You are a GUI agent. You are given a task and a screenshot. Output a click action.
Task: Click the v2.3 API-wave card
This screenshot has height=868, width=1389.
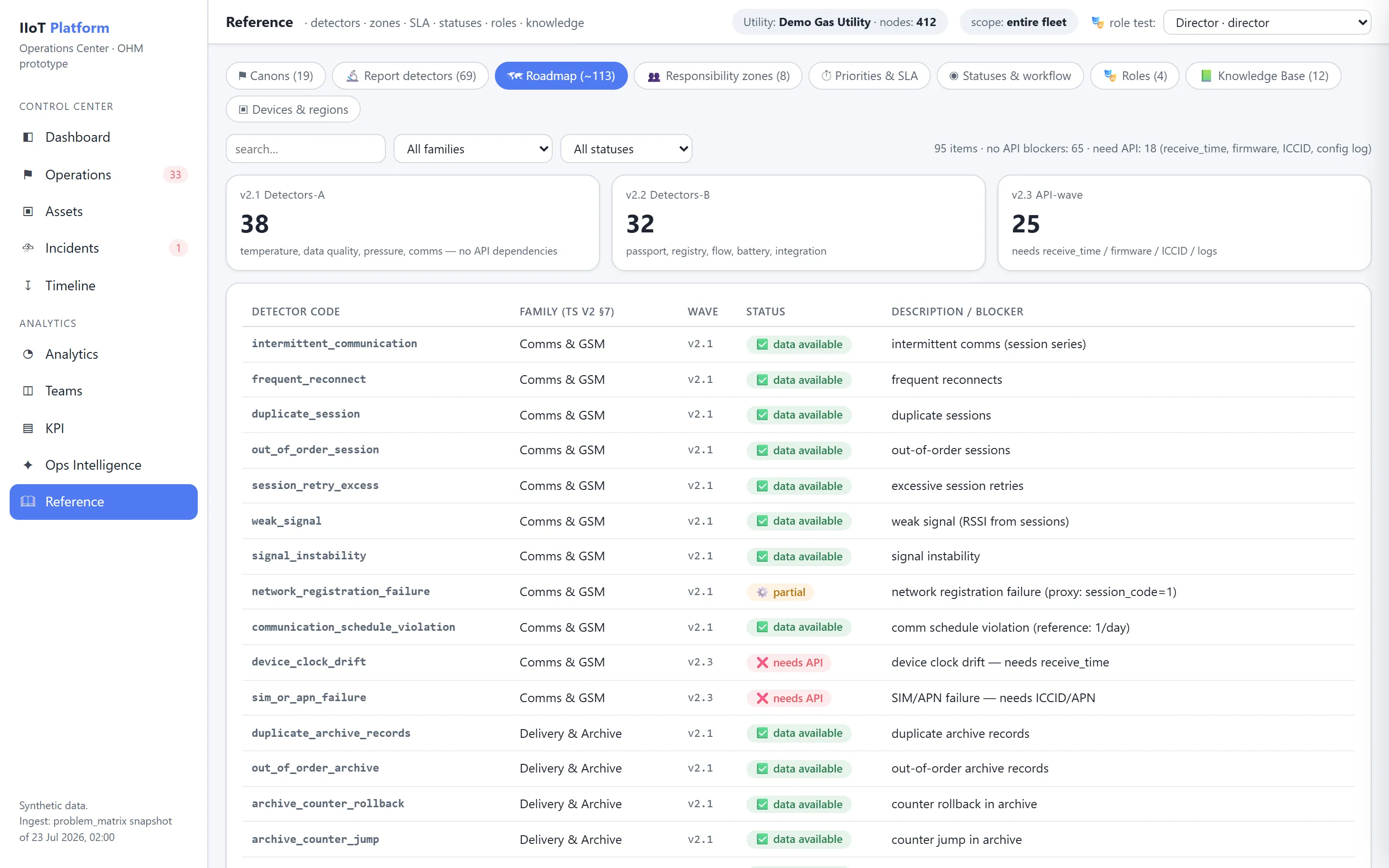1184,223
